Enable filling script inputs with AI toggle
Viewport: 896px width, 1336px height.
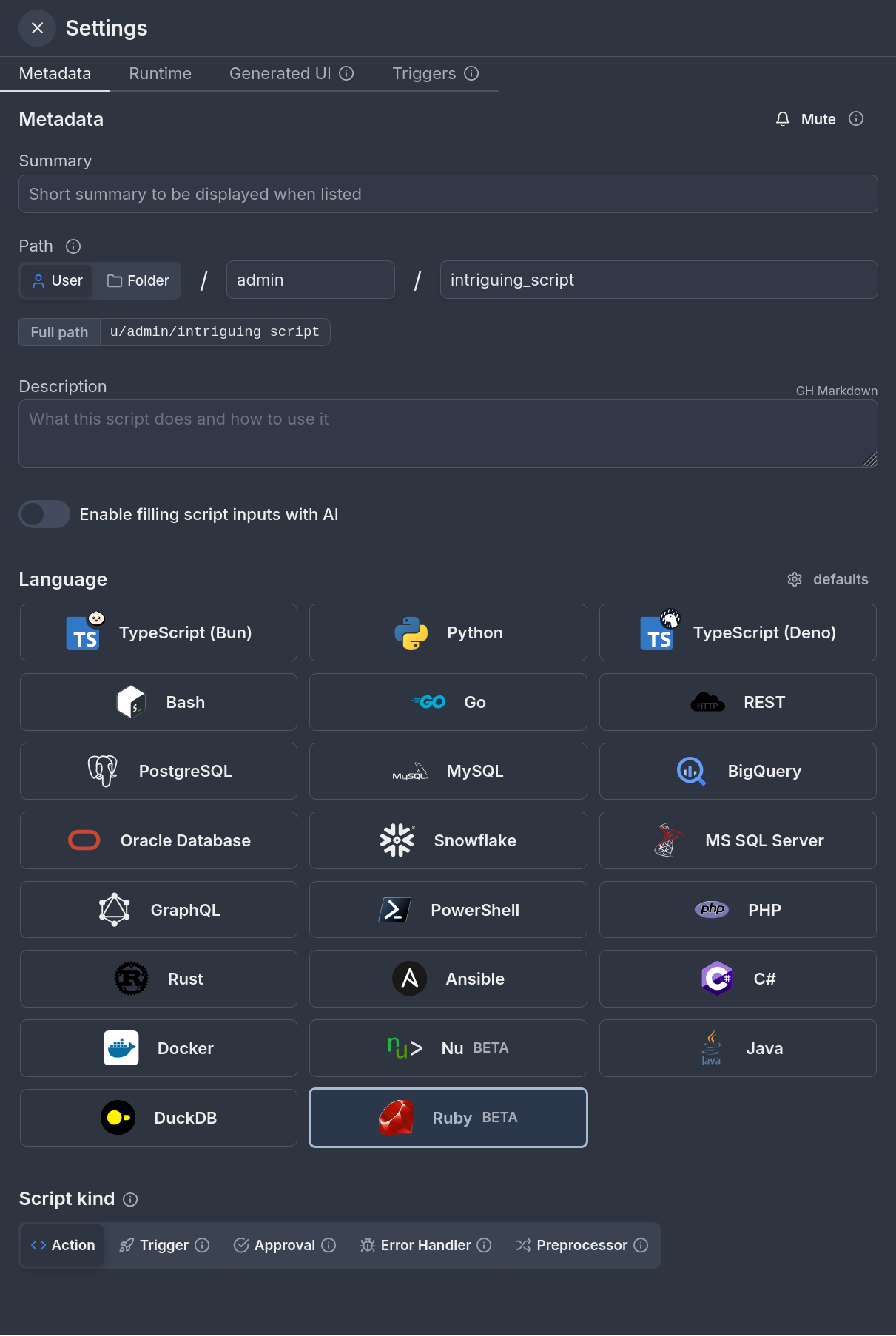(44, 514)
